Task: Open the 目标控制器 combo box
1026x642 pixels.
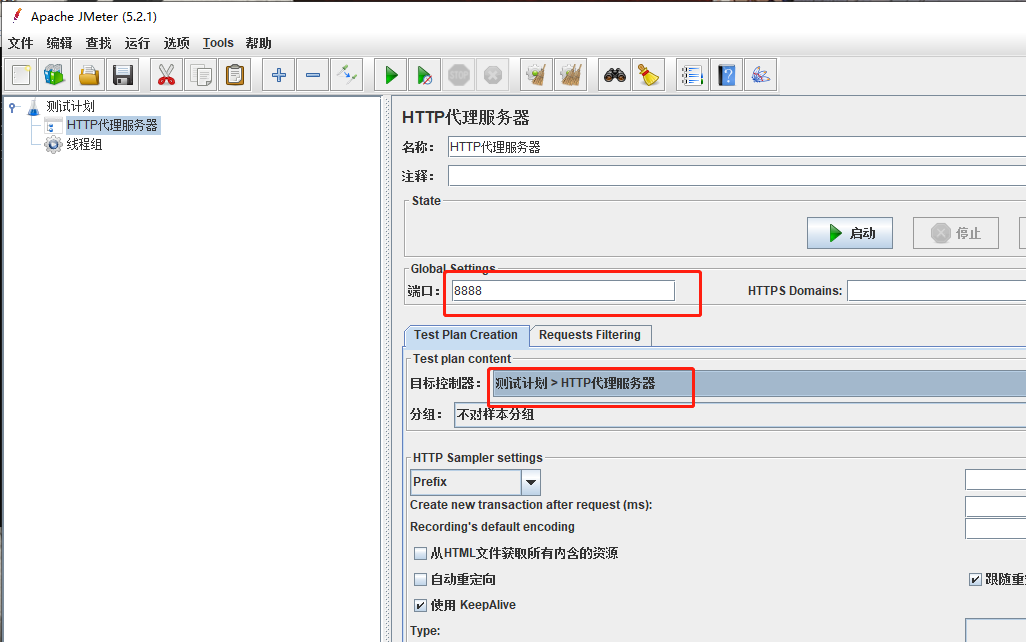Action: (757, 383)
